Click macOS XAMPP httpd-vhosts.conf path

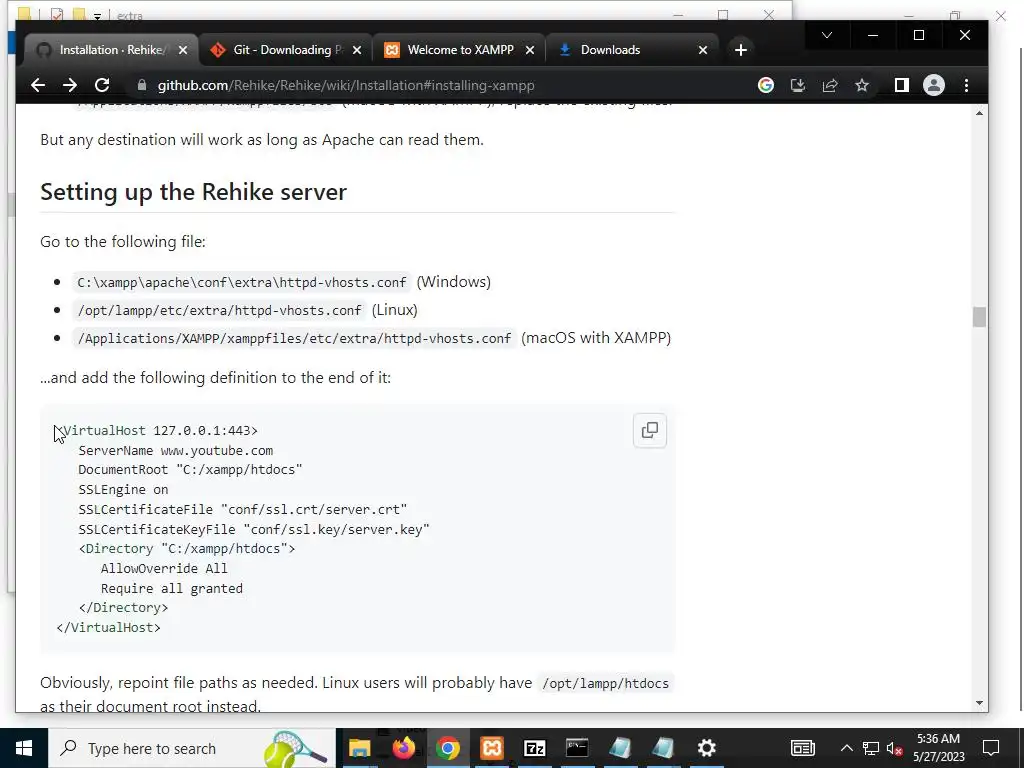tap(294, 338)
